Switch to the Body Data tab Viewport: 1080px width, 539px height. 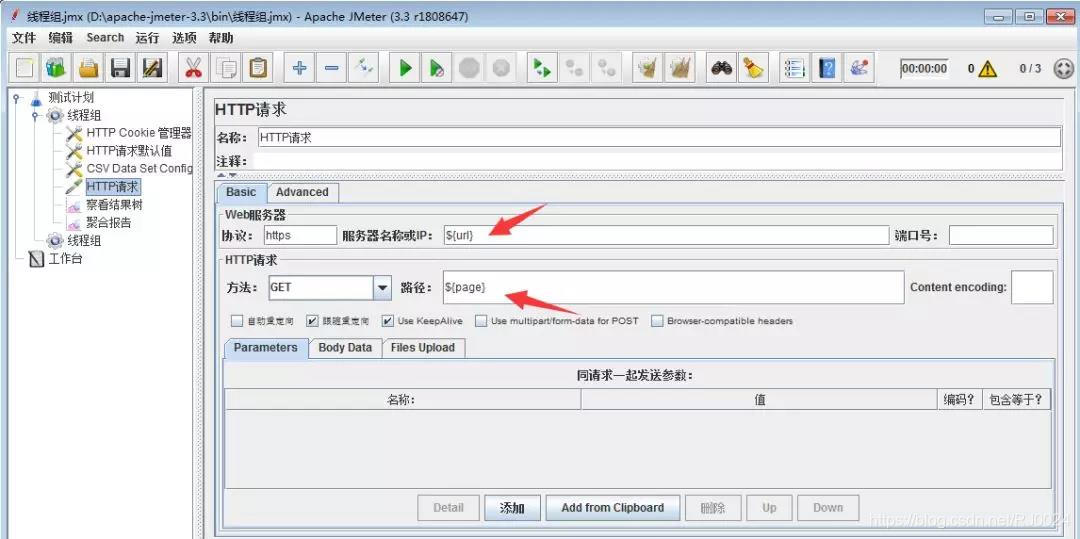[x=345, y=348]
